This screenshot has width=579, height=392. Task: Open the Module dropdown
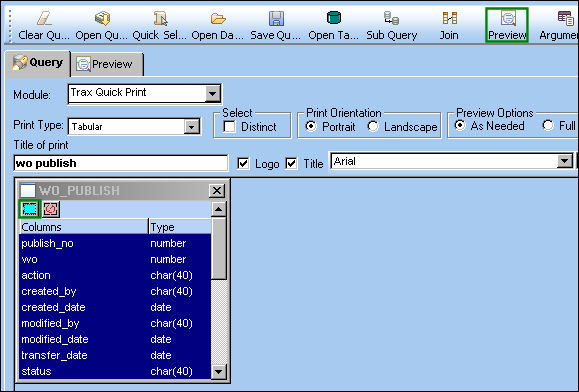click(212, 94)
